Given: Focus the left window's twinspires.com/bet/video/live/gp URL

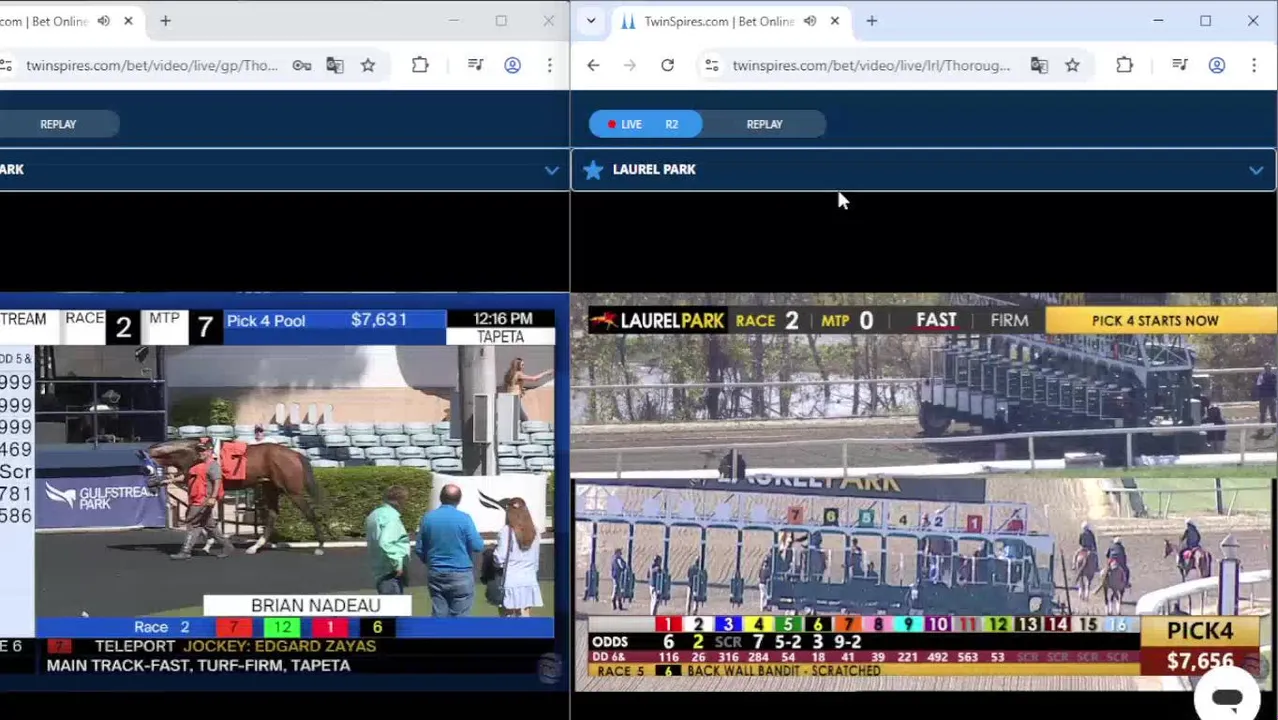Looking at the screenshot, I should (x=152, y=66).
